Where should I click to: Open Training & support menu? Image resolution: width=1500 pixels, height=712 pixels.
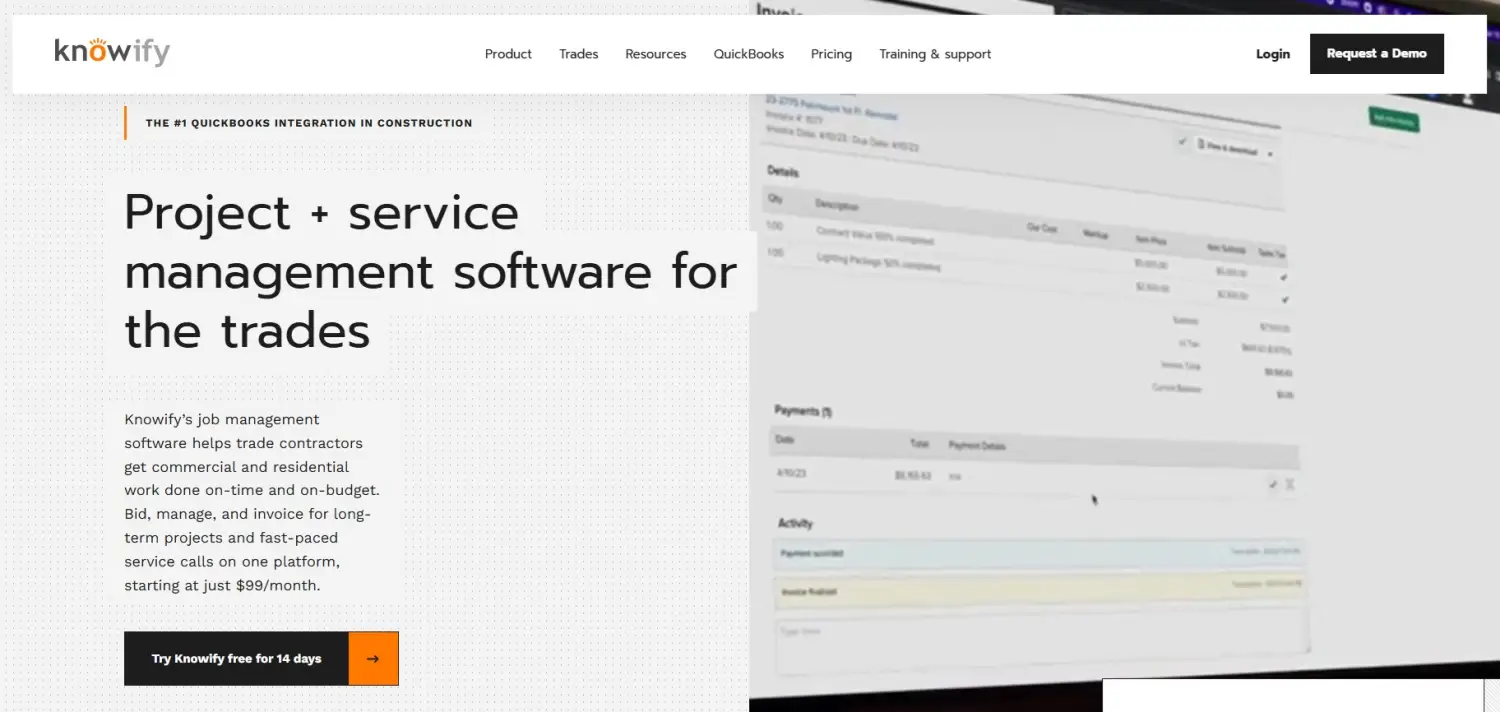[935, 54]
